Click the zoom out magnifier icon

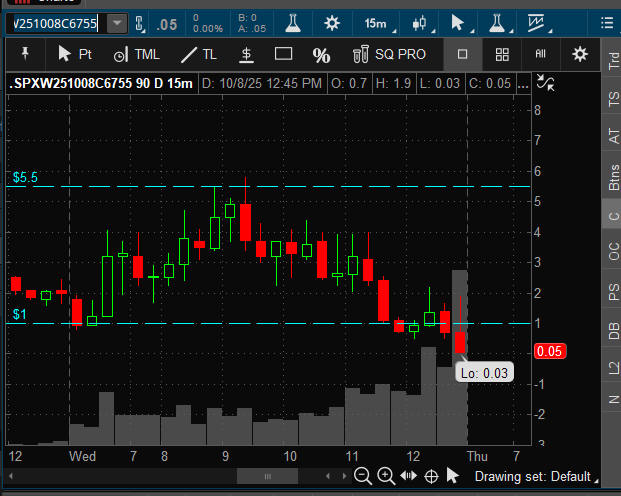click(x=362, y=475)
